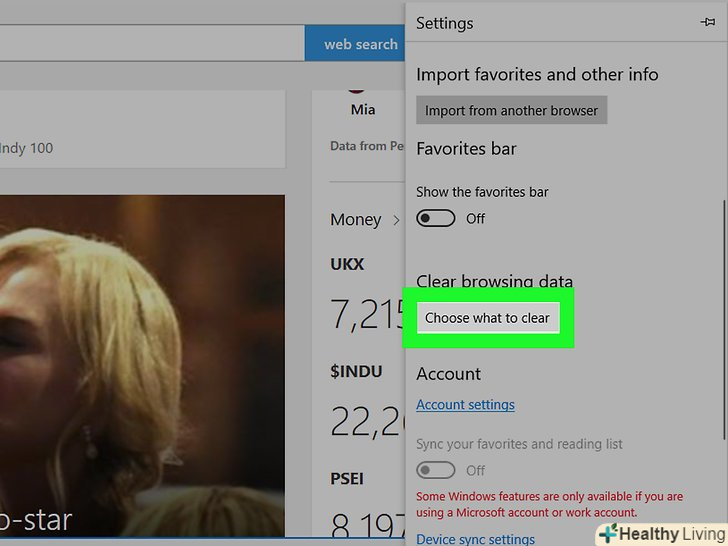Open Choose what to clear

[488, 318]
